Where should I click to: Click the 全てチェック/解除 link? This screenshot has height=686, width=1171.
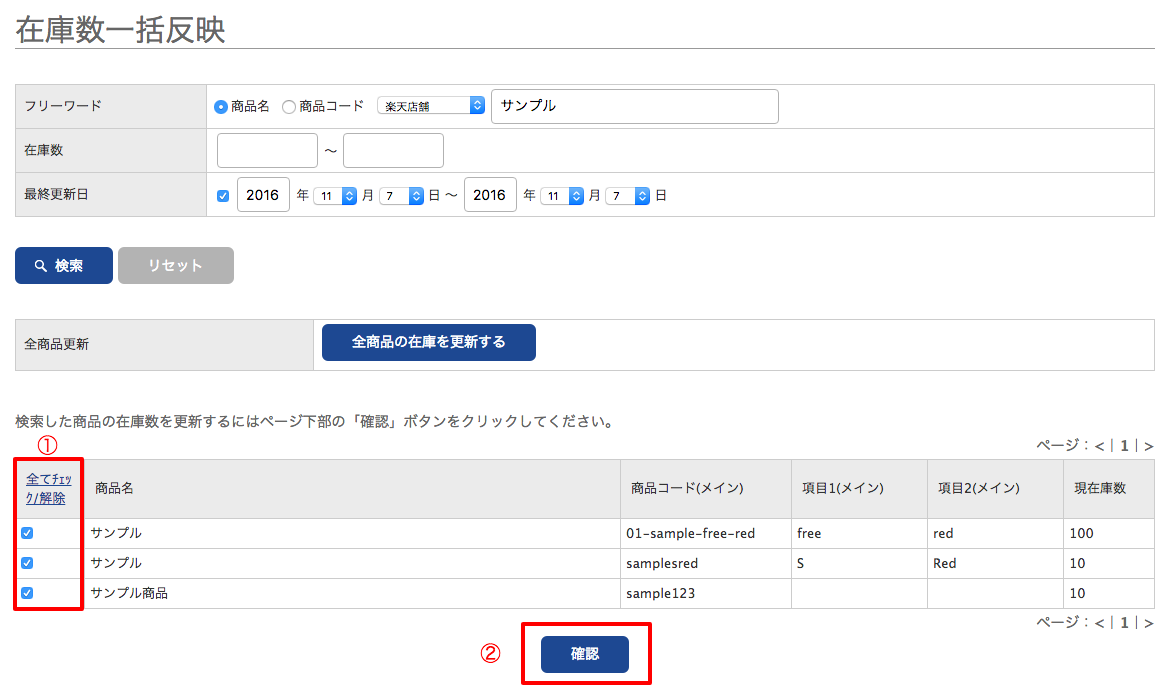click(x=48, y=489)
